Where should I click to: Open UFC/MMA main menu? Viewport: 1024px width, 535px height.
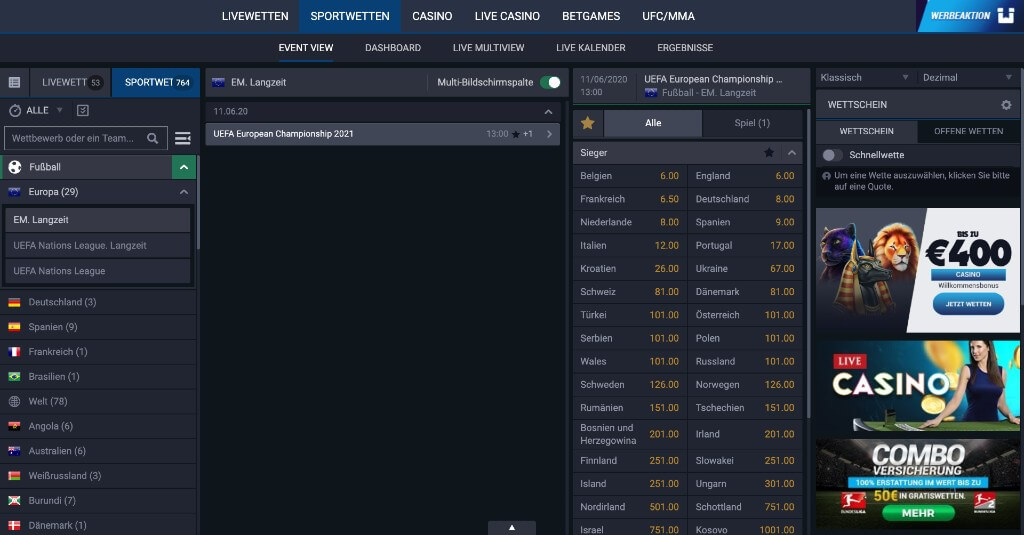point(668,16)
